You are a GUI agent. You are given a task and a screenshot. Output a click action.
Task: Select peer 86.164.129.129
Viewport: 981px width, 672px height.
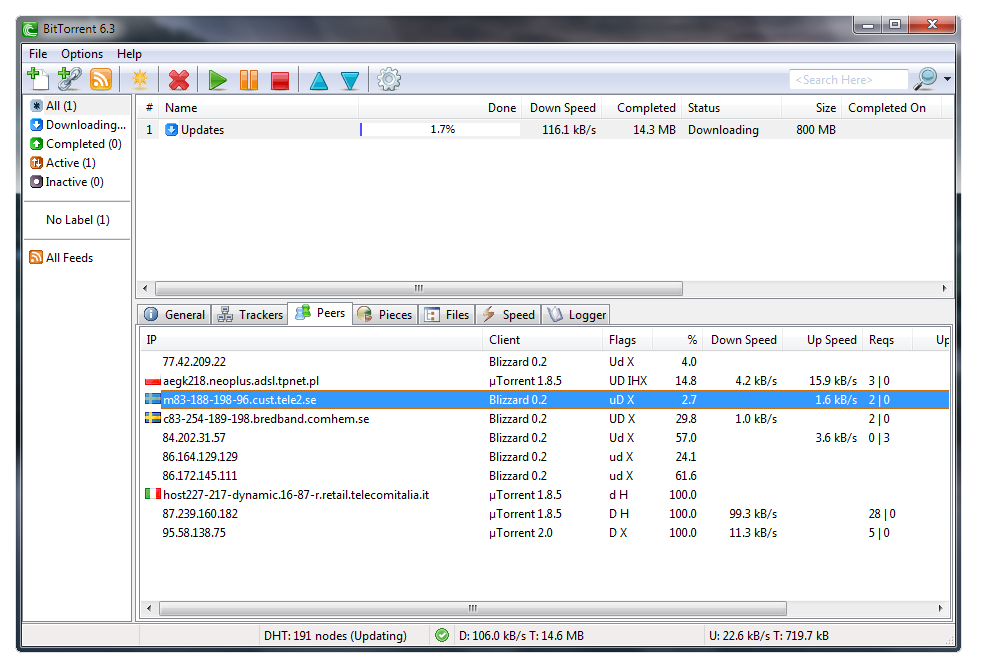[x=544, y=457]
